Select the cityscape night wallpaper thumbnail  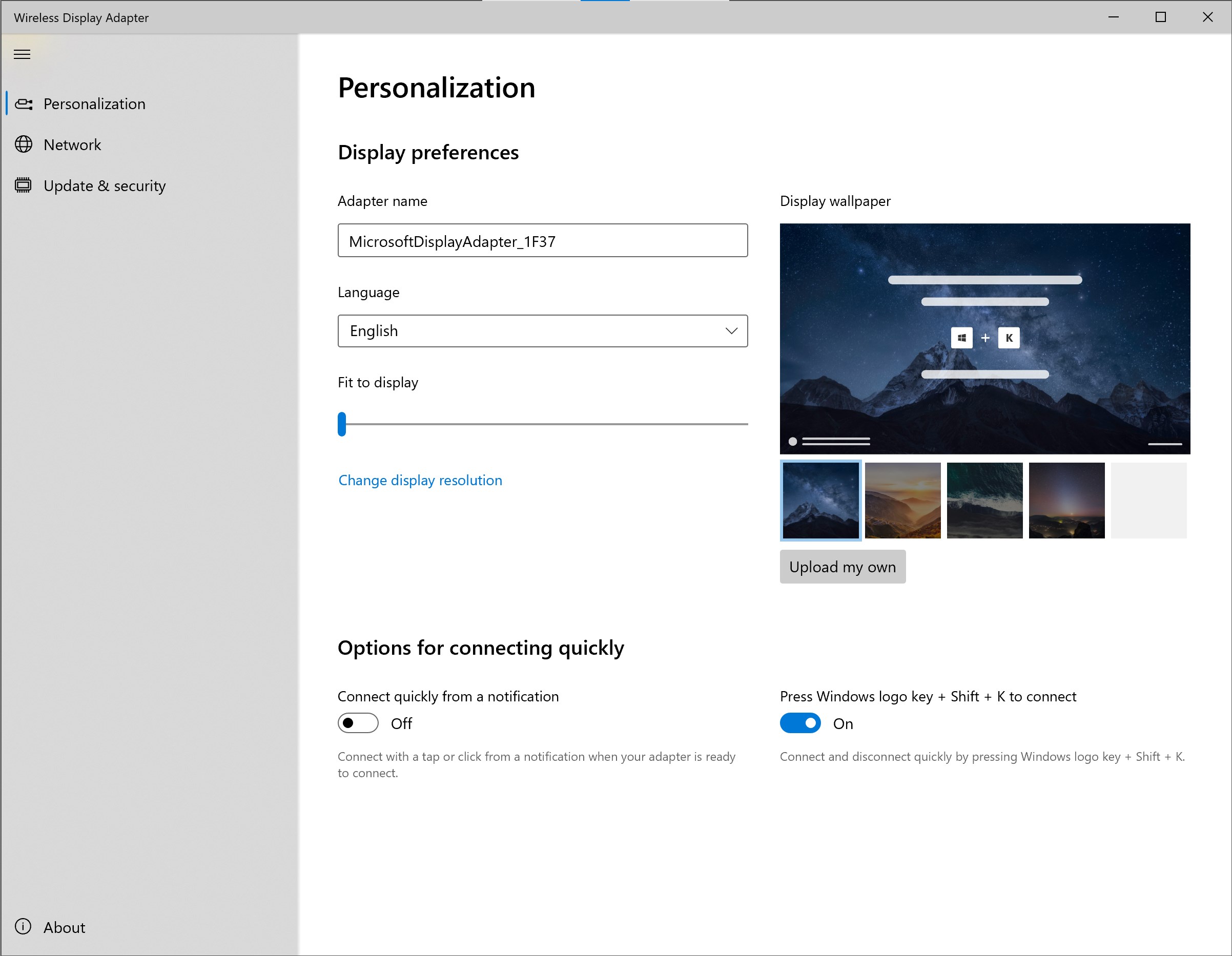tap(1065, 500)
